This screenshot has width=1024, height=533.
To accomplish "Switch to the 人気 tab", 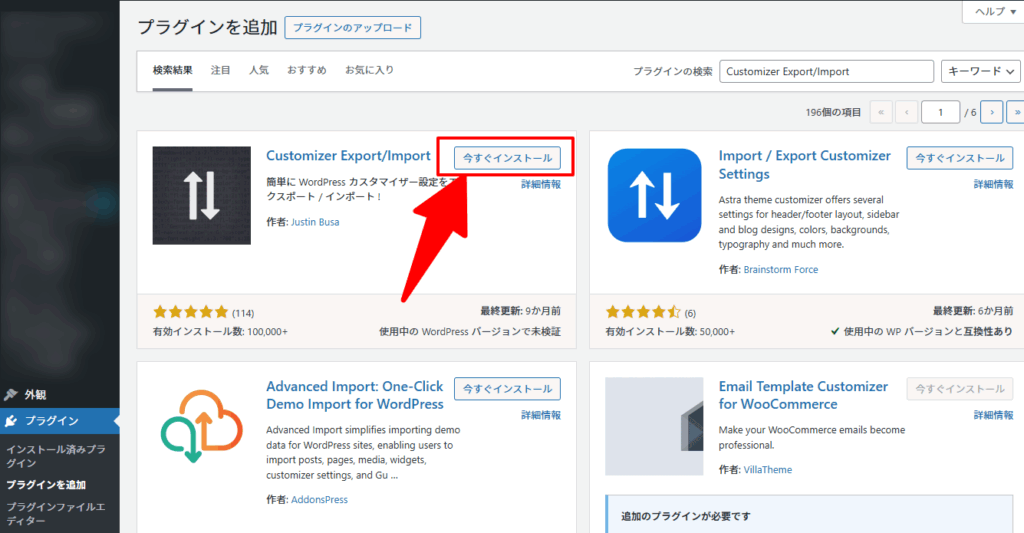I will [x=259, y=70].
